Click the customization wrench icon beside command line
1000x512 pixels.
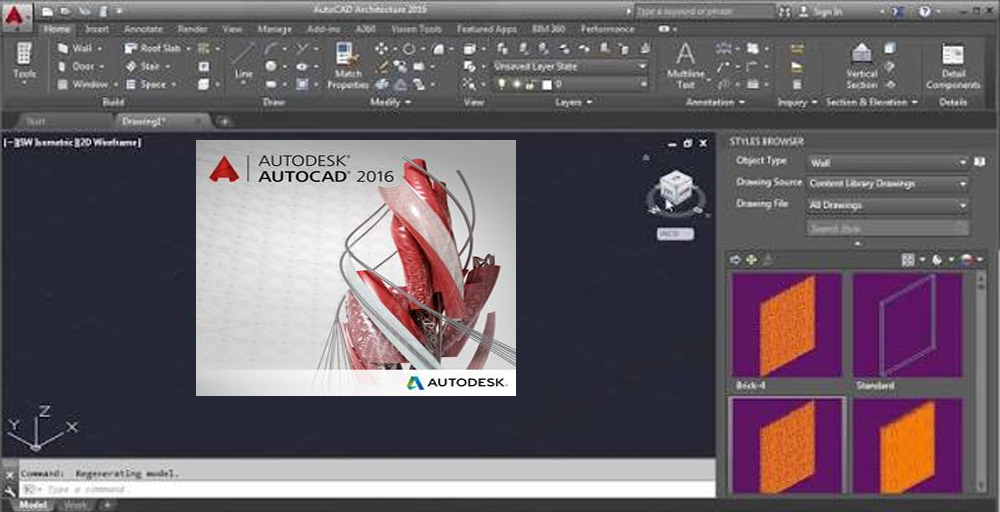pos(9,491)
